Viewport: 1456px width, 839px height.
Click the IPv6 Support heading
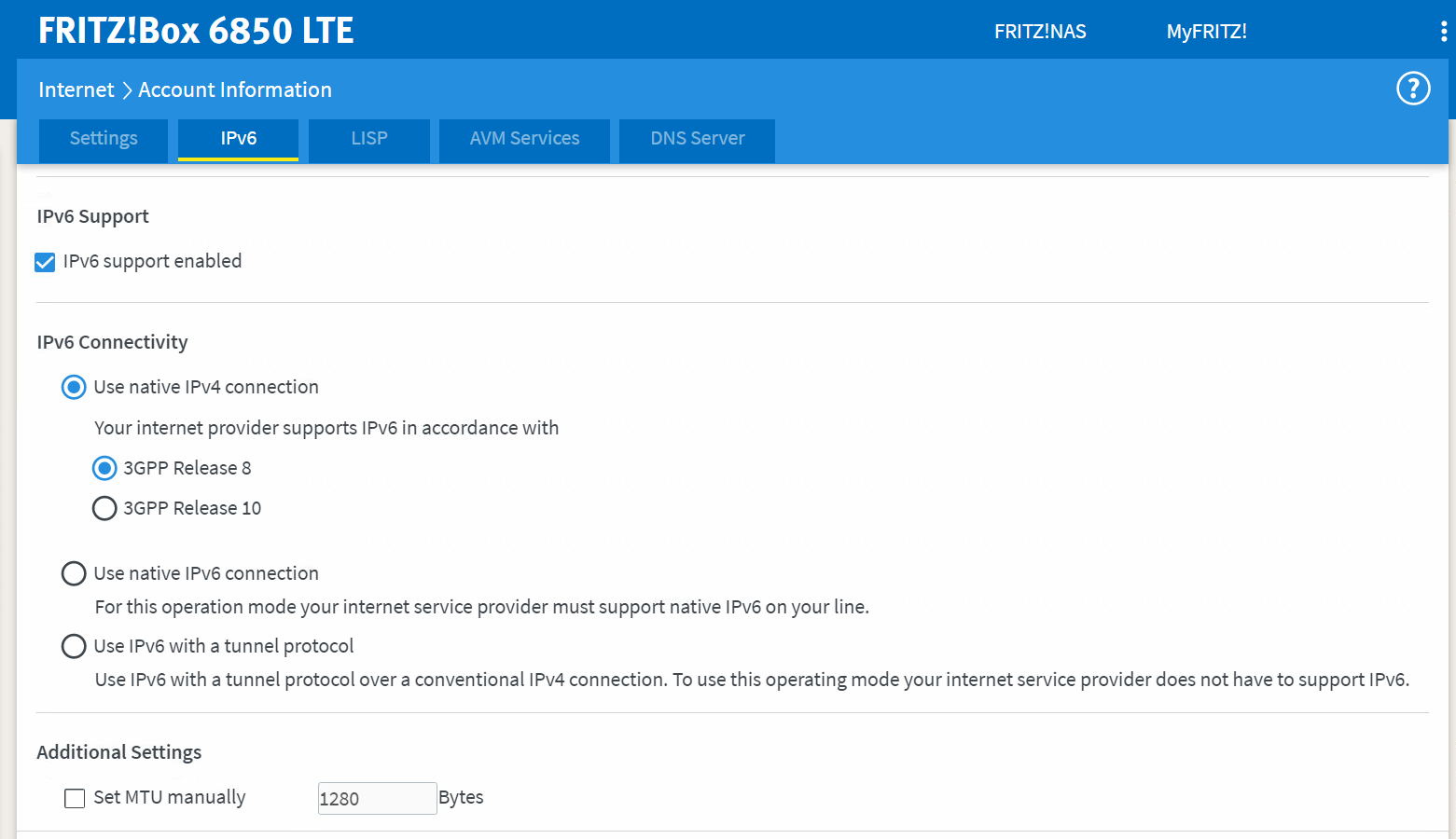coord(93,216)
